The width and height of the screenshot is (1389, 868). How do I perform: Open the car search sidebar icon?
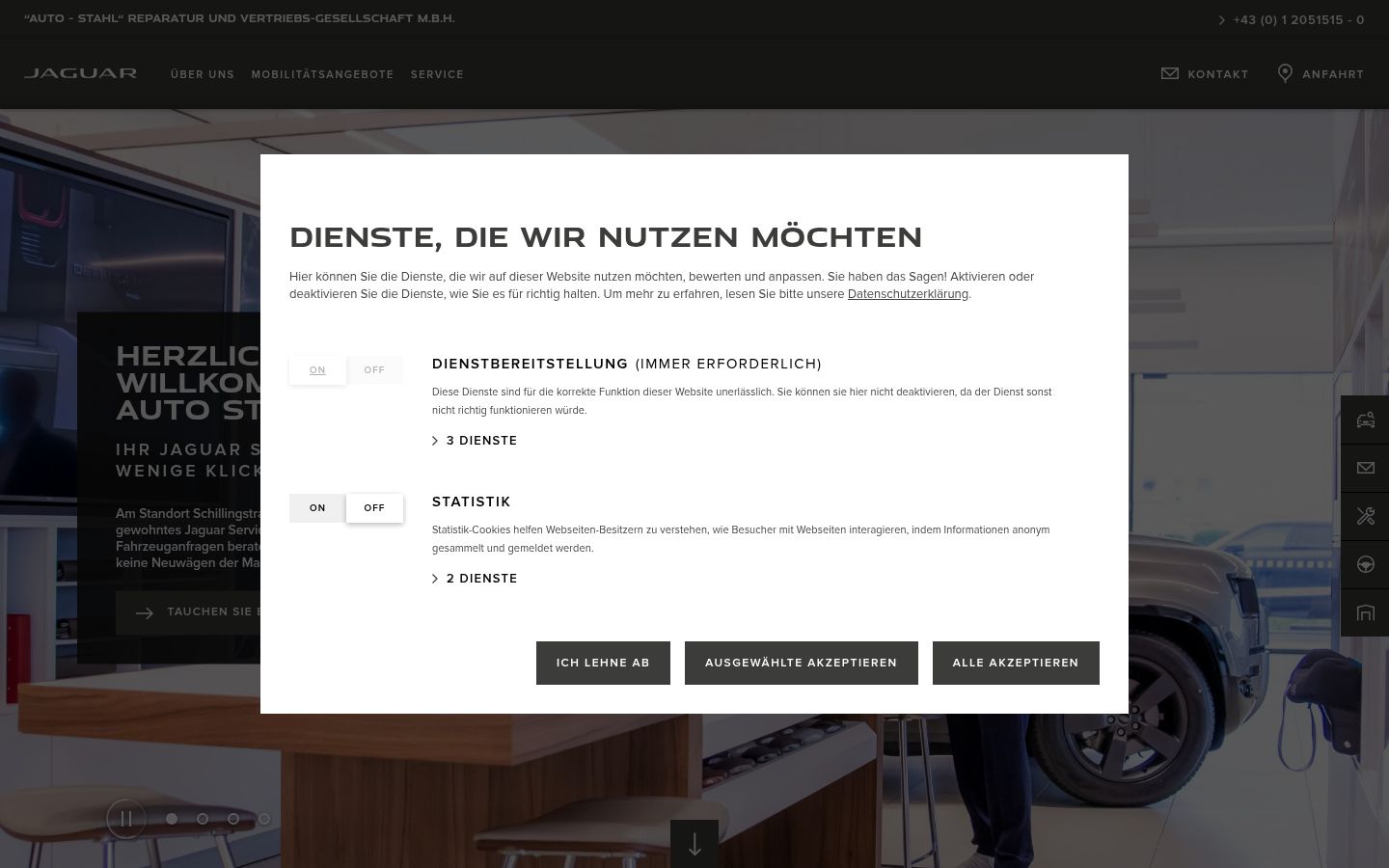[1365, 420]
